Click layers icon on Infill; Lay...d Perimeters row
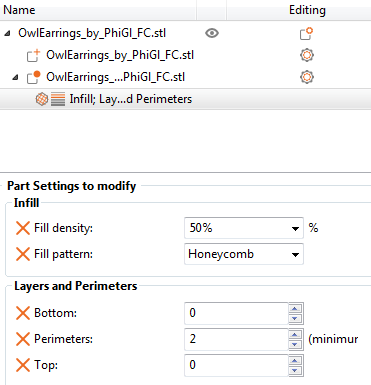The height and width of the screenshot is (385, 371). [x=58, y=99]
